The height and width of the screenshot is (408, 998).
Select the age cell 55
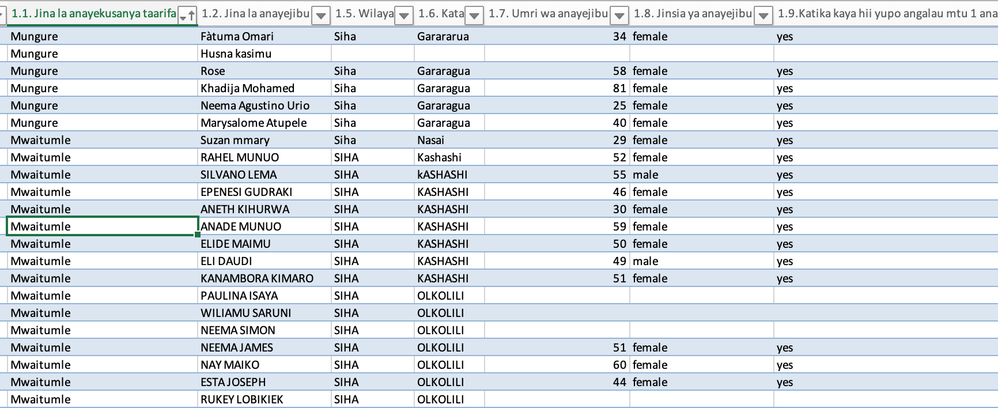(x=558, y=174)
